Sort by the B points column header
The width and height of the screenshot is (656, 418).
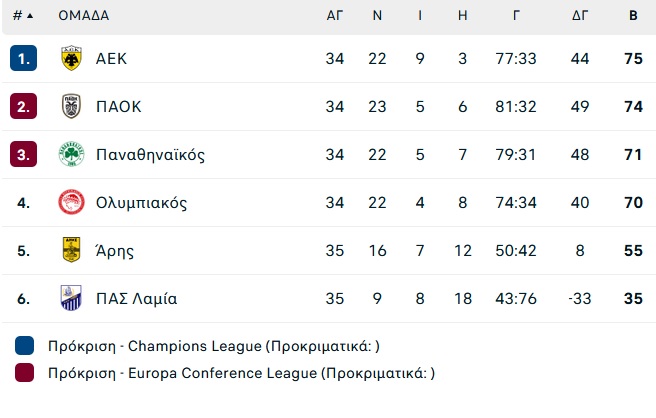click(x=633, y=15)
